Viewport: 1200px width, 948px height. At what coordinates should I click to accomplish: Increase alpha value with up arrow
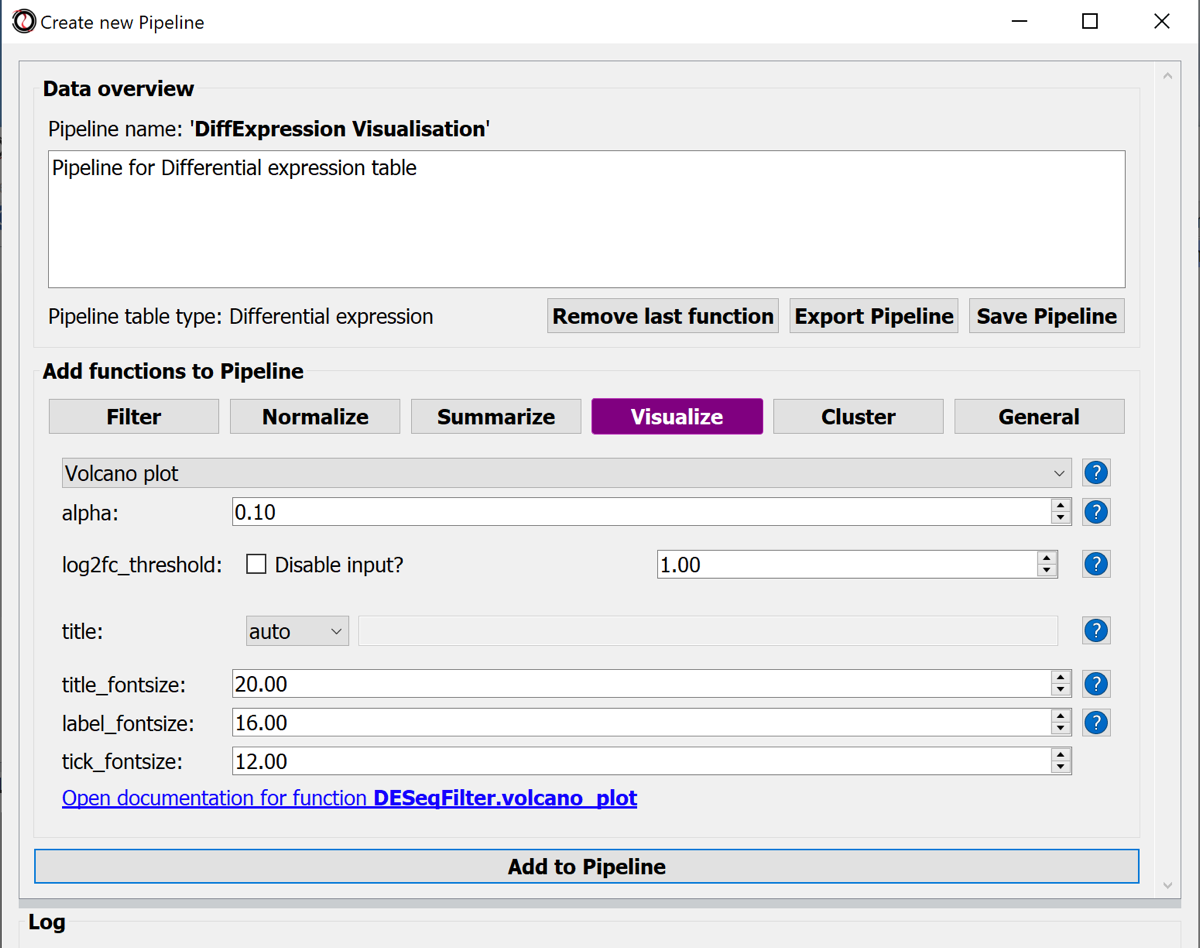coord(1061,506)
